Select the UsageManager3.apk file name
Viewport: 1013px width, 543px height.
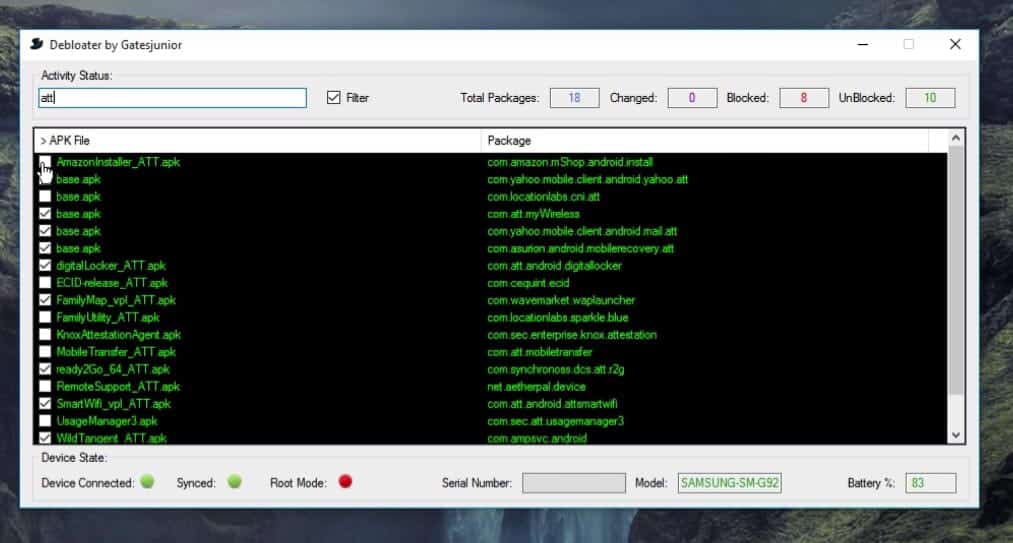pos(107,421)
